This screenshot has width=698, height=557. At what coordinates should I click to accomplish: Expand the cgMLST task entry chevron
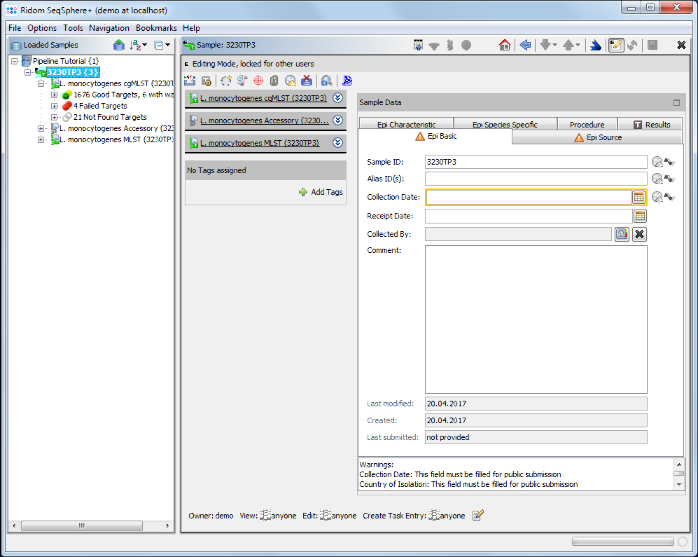point(338,98)
